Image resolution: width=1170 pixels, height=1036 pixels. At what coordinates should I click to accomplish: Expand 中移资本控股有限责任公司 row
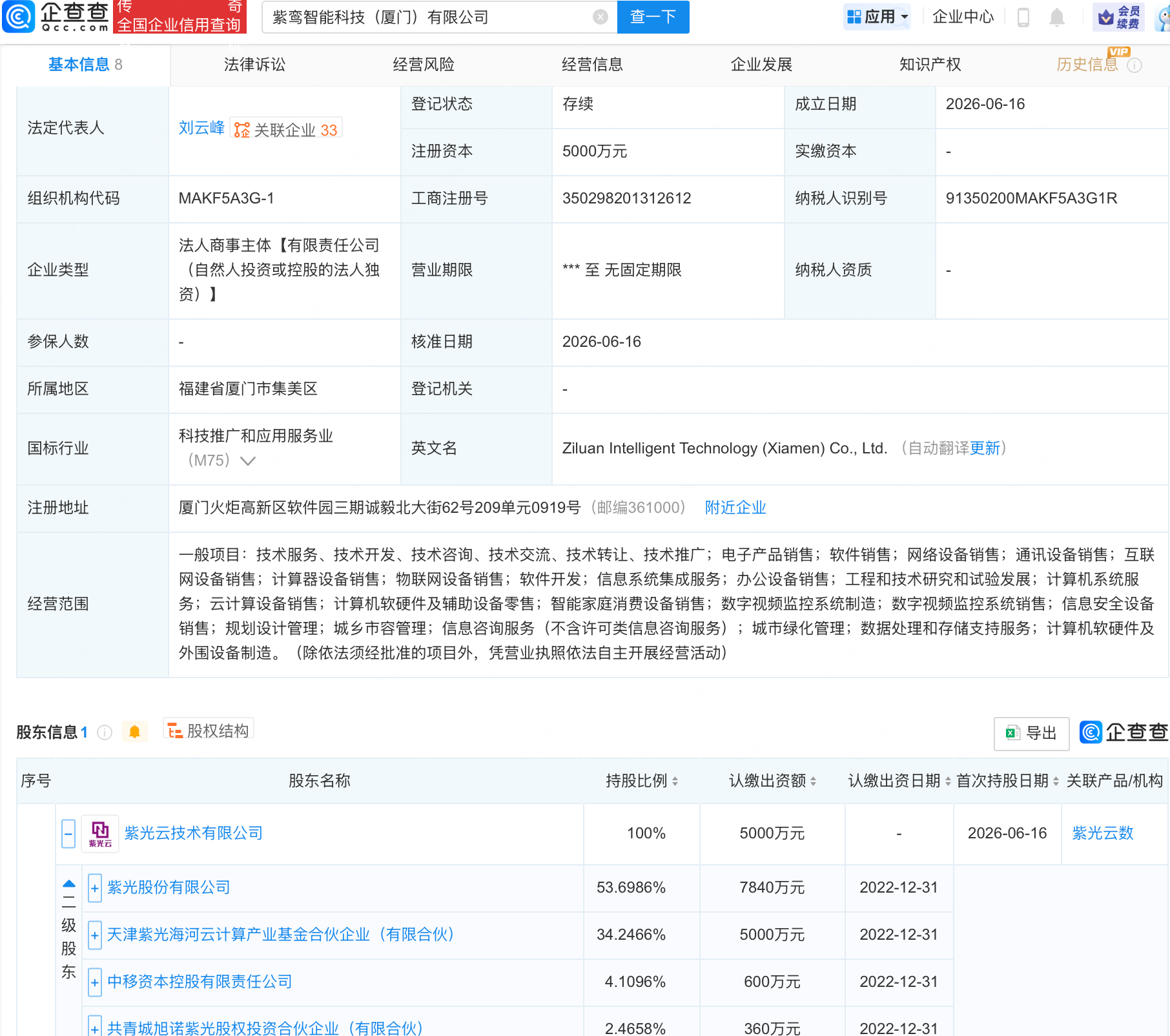point(95,982)
